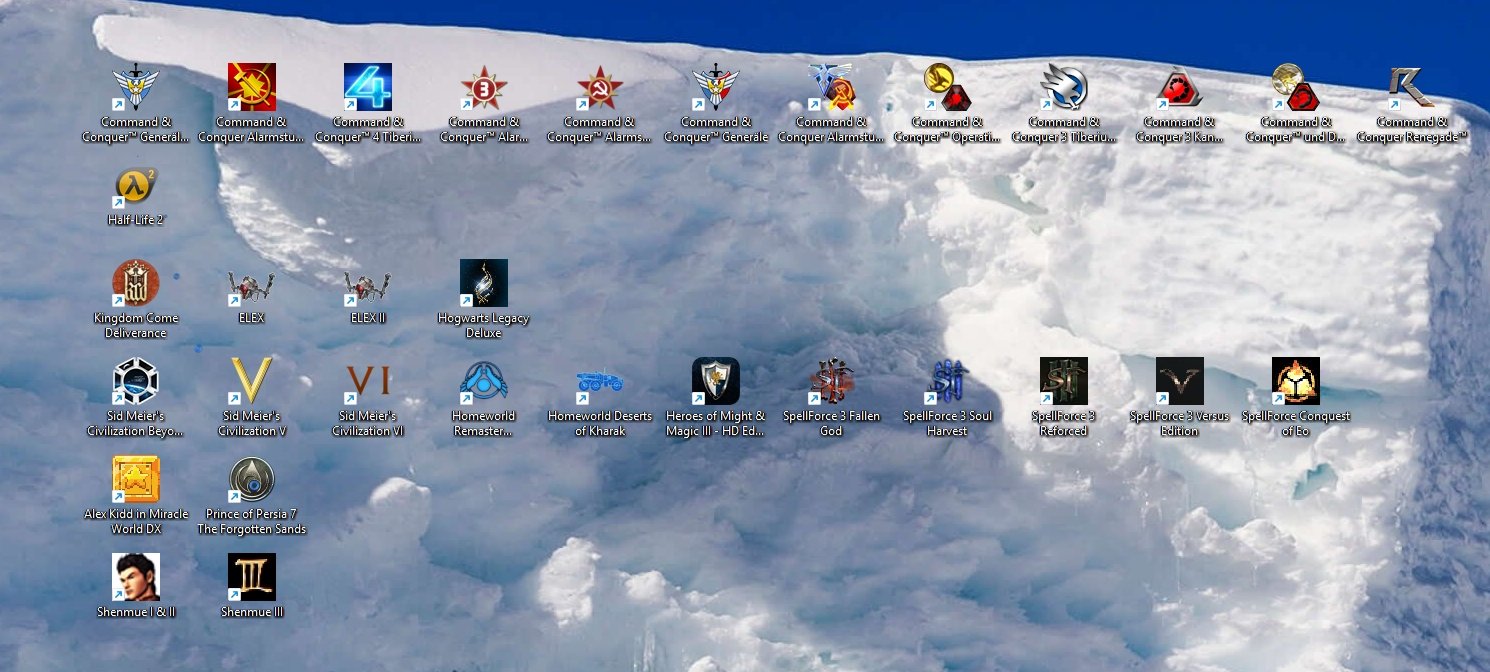
Task: Launch the red square hammer Alarmstufe shortcut
Action: [x=252, y=87]
